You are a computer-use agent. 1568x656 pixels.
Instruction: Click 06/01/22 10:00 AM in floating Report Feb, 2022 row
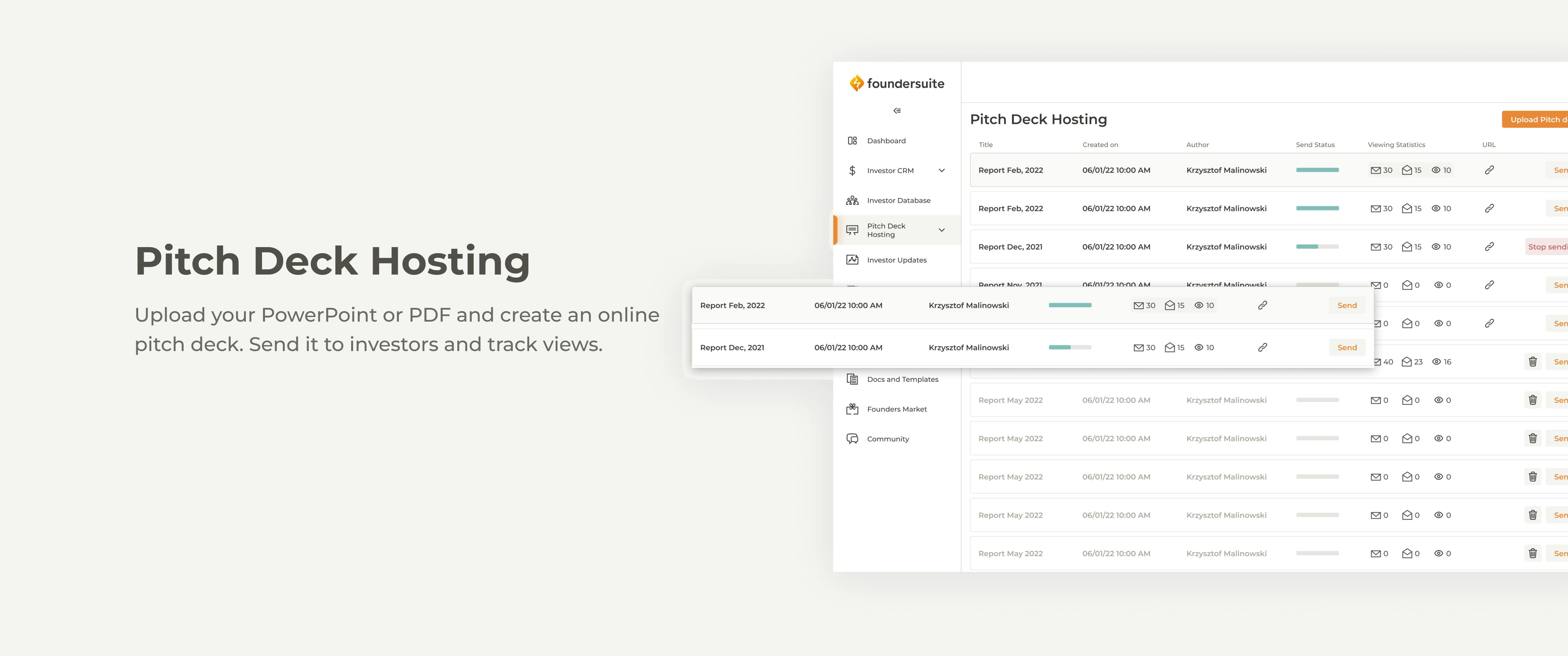click(x=848, y=306)
